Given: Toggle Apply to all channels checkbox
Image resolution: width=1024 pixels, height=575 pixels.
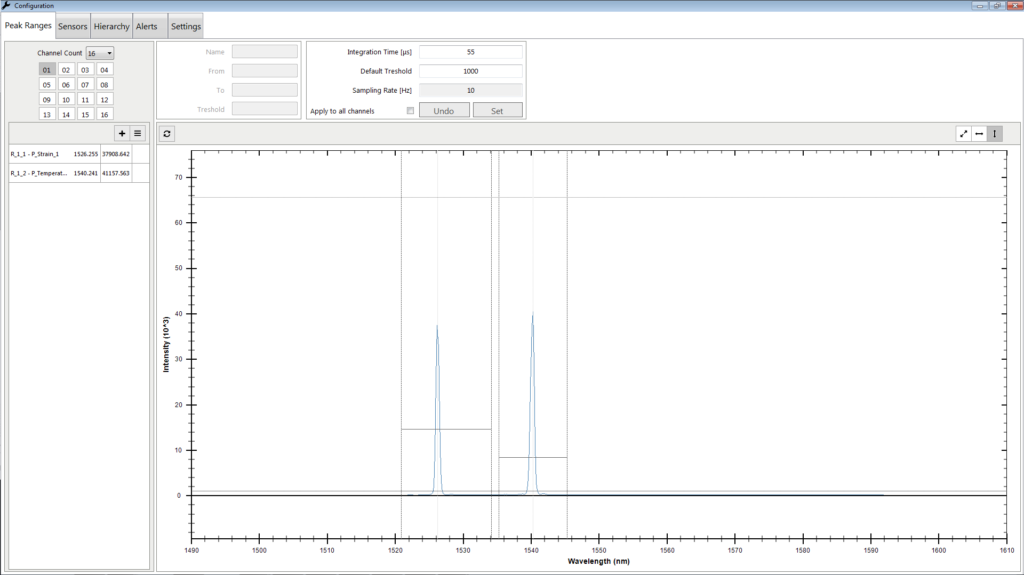Looking at the screenshot, I should [x=410, y=110].
